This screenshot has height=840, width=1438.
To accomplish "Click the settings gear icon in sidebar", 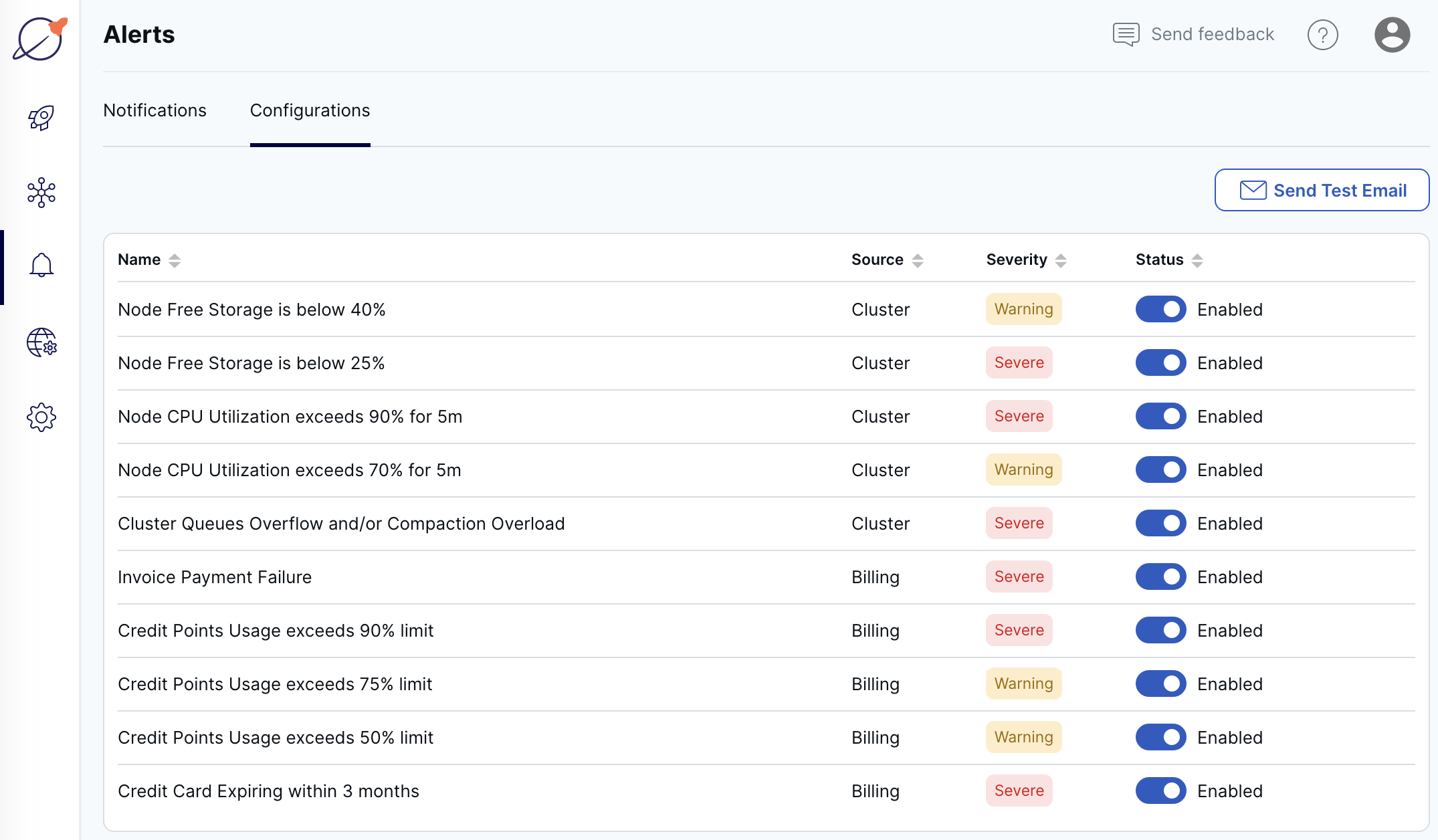I will 40,415.
